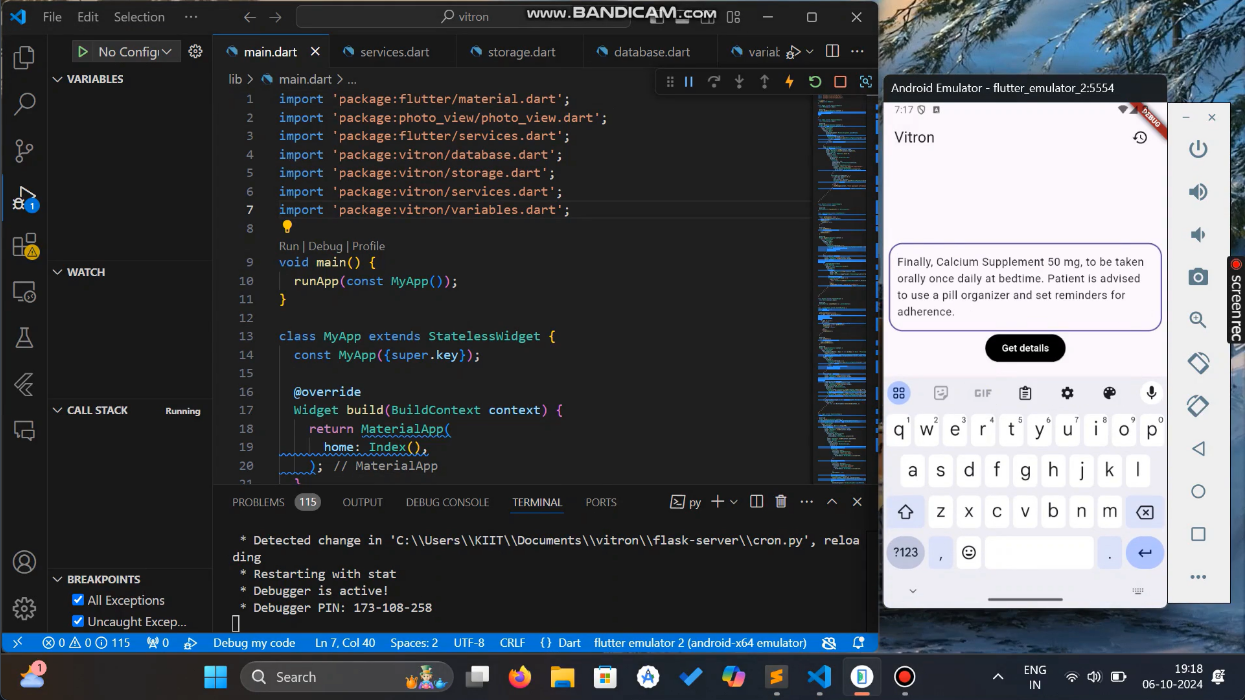The width and height of the screenshot is (1245, 700).
Task: Click Dart language mode in status bar
Action: click(569, 643)
